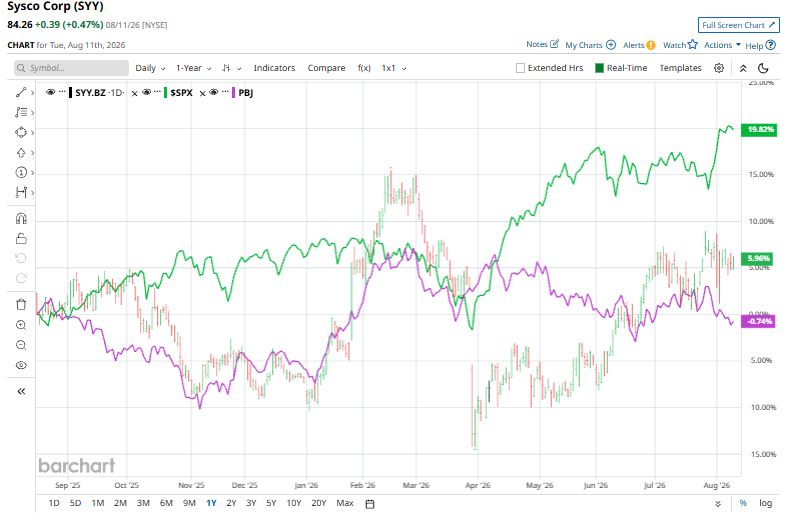Viewport: 787px width, 525px height.
Task: Enable the Extended Hrs checkbox
Action: [520, 68]
